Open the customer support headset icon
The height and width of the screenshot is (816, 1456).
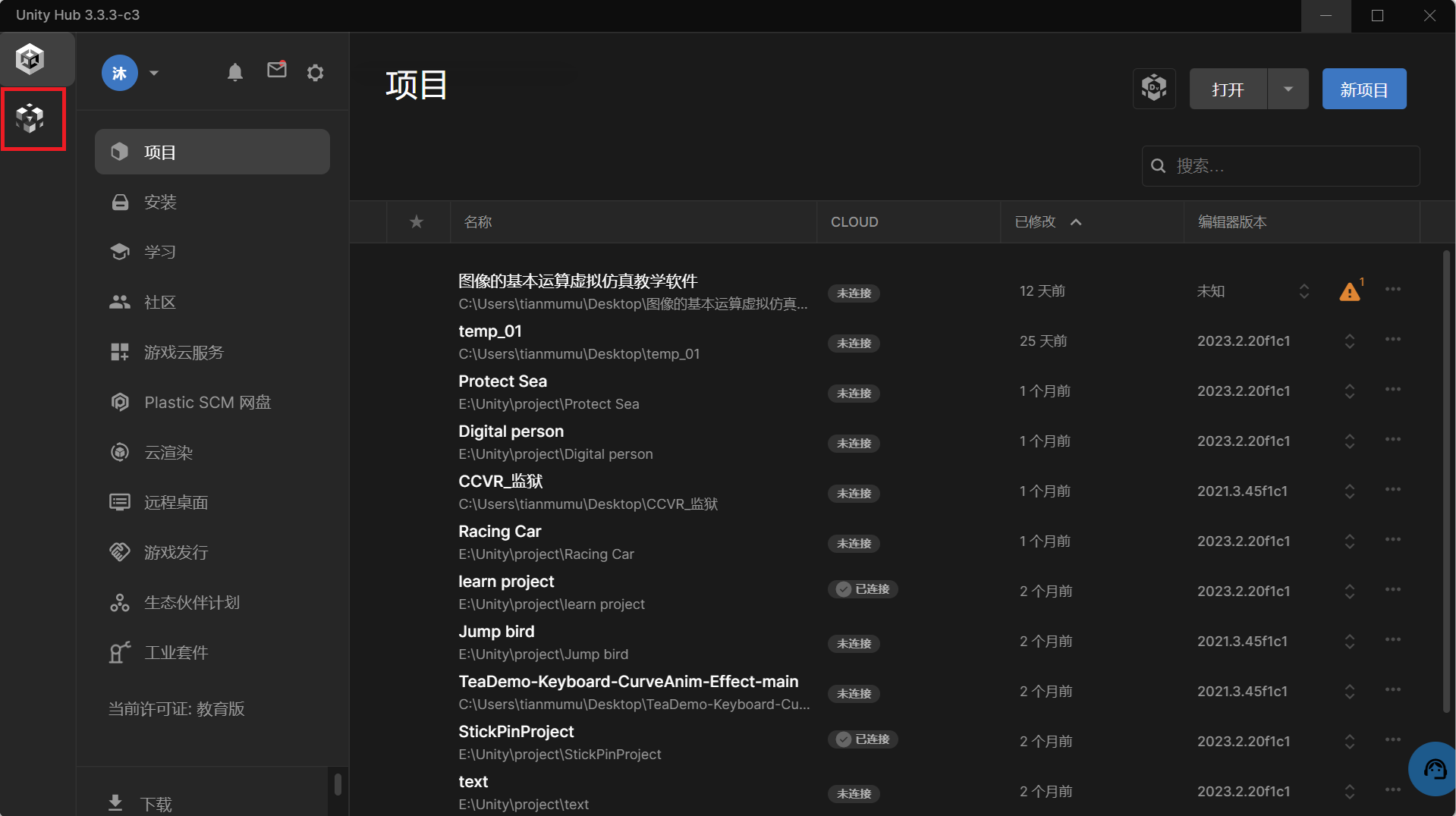[1434, 769]
